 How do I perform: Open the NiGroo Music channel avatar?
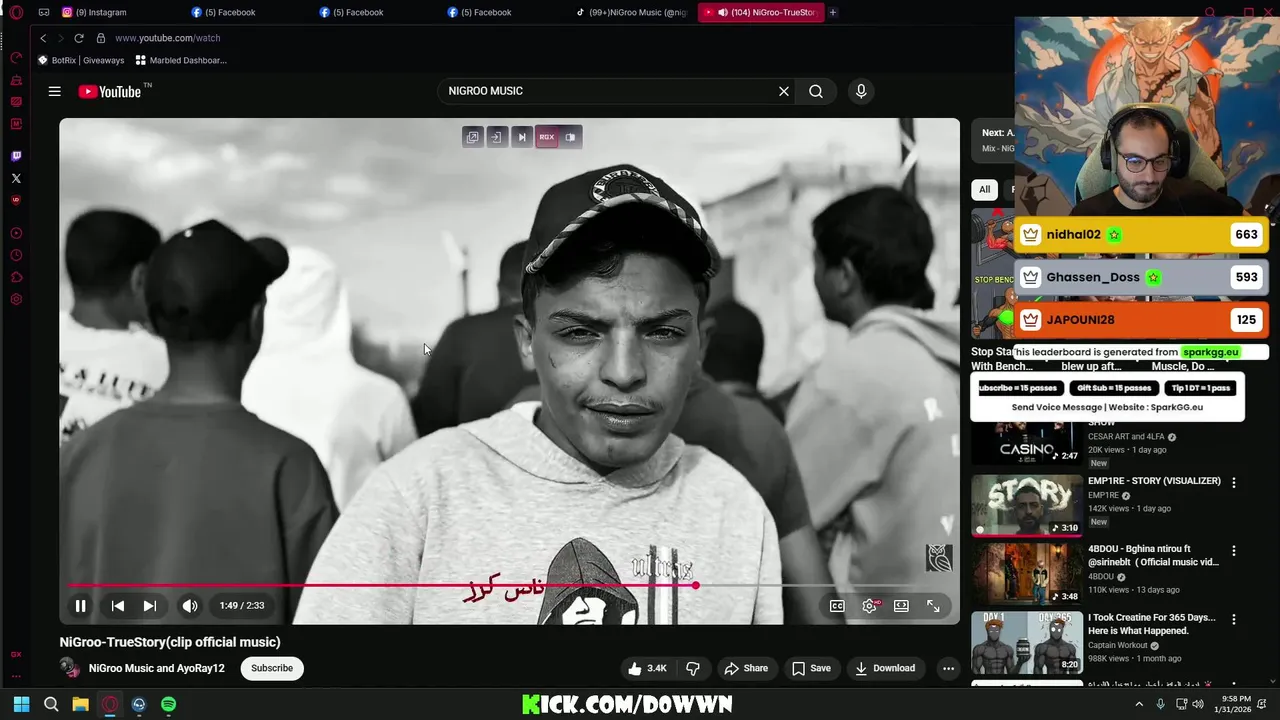[x=69, y=668]
